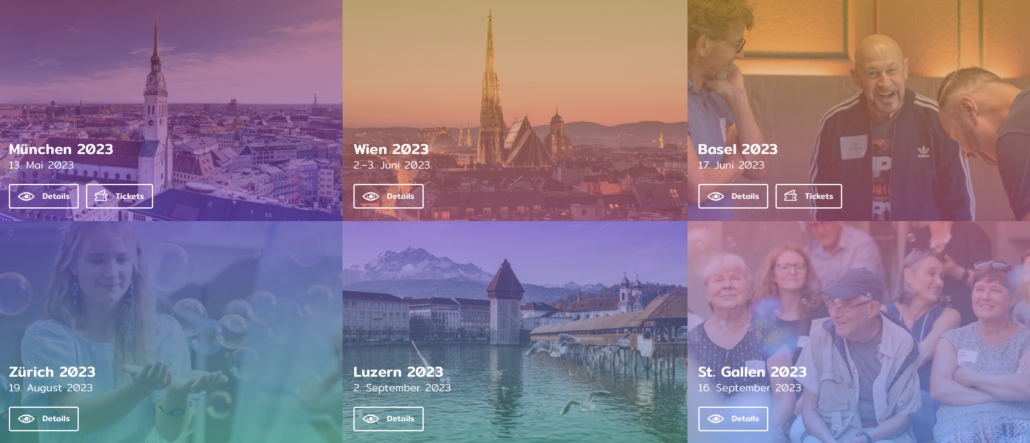View Details for Wien 2023
Image resolution: width=1030 pixels, height=443 pixels.
click(x=388, y=196)
